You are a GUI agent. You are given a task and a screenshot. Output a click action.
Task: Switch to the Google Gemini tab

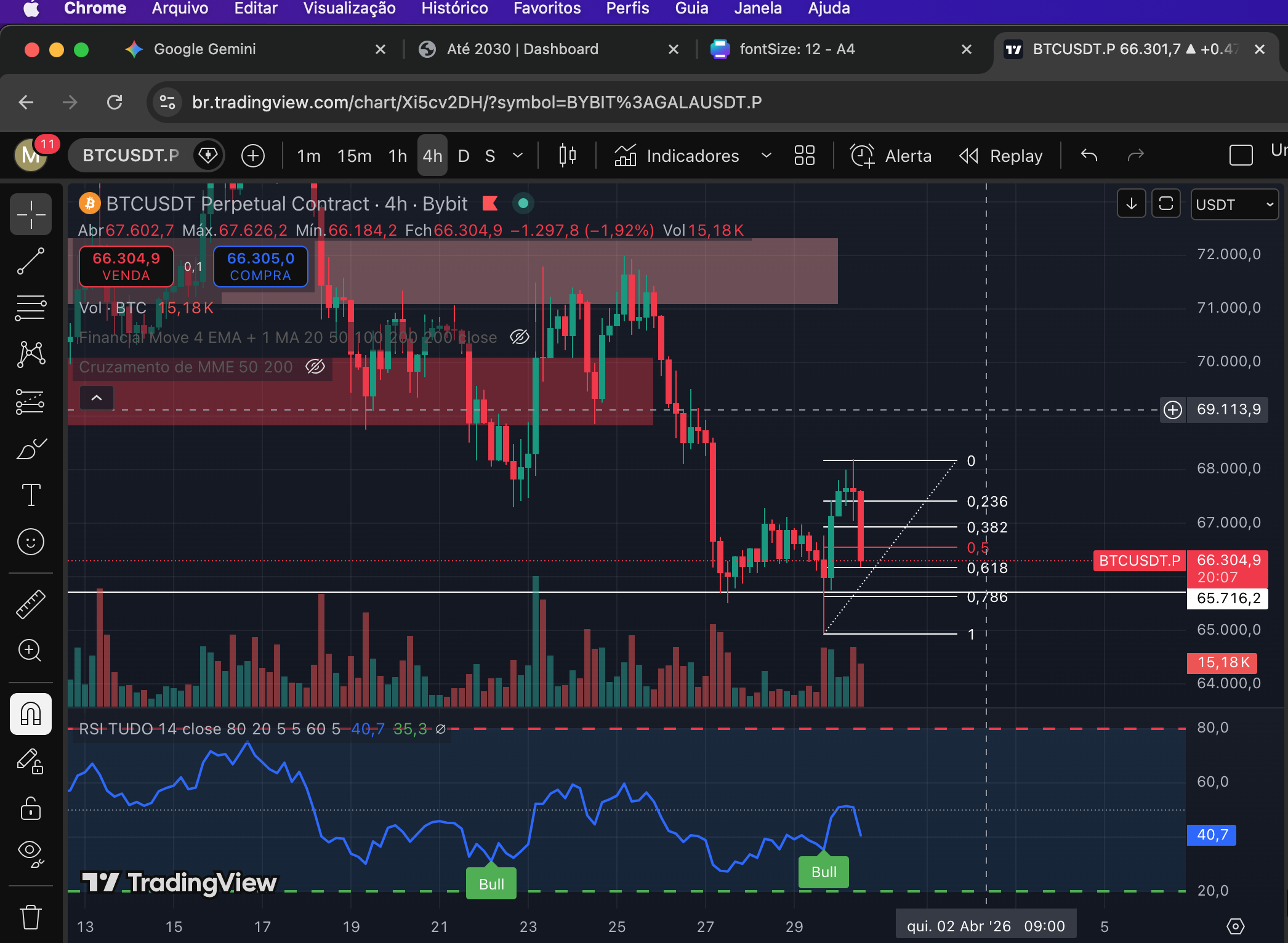click(204, 49)
